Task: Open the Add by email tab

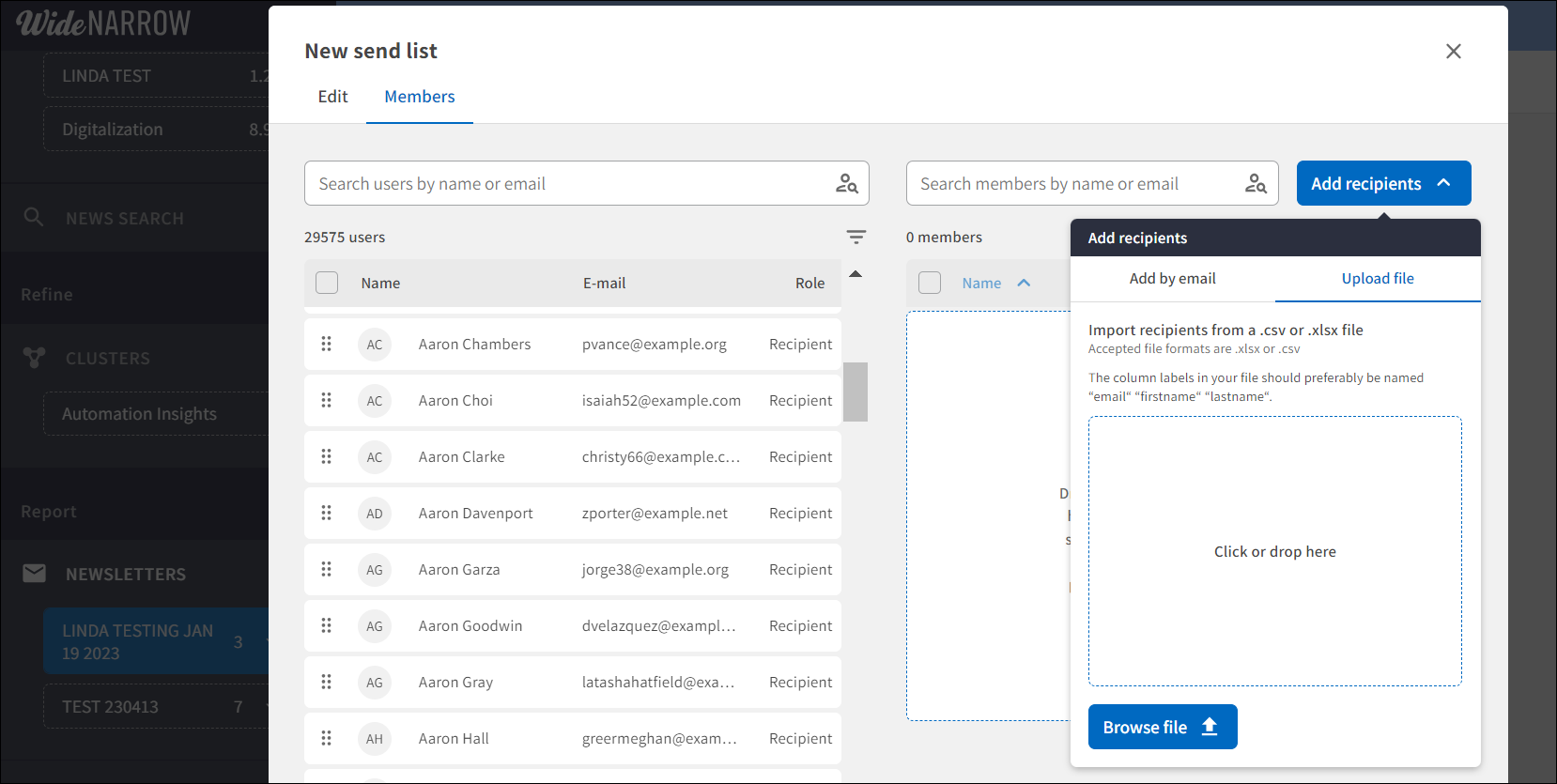Action: [x=1172, y=279]
